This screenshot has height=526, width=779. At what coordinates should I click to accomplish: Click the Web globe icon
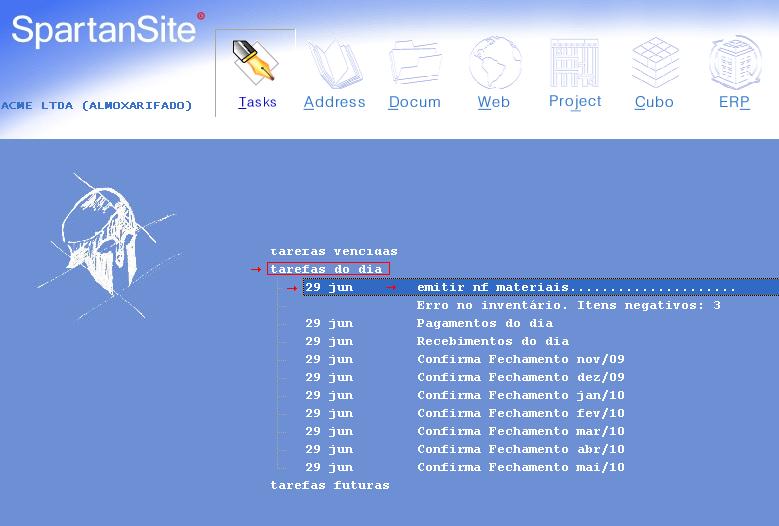tap(494, 62)
